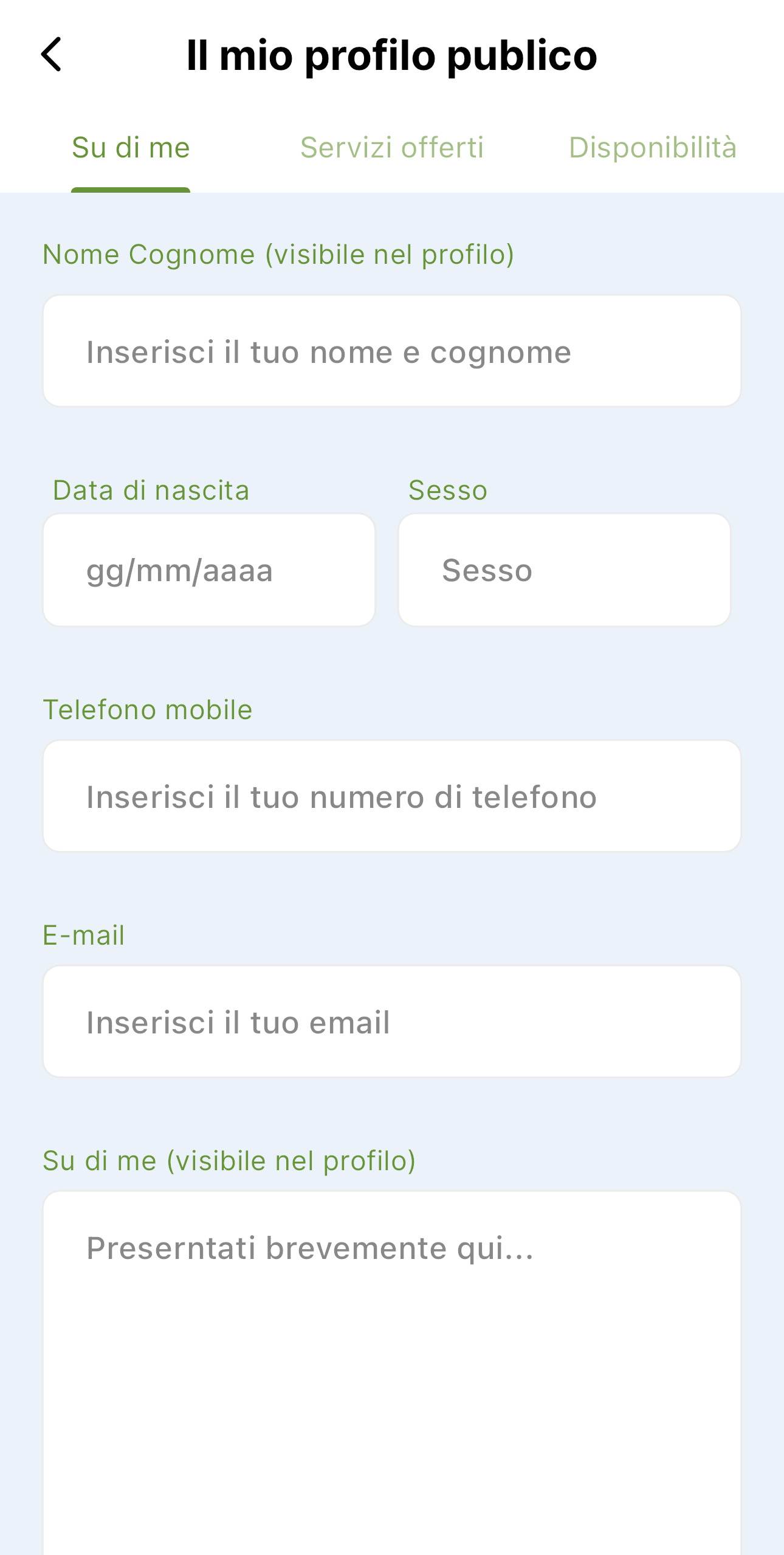Click the green Sesso label above the selector
The width and height of the screenshot is (784, 1555).
tap(448, 490)
